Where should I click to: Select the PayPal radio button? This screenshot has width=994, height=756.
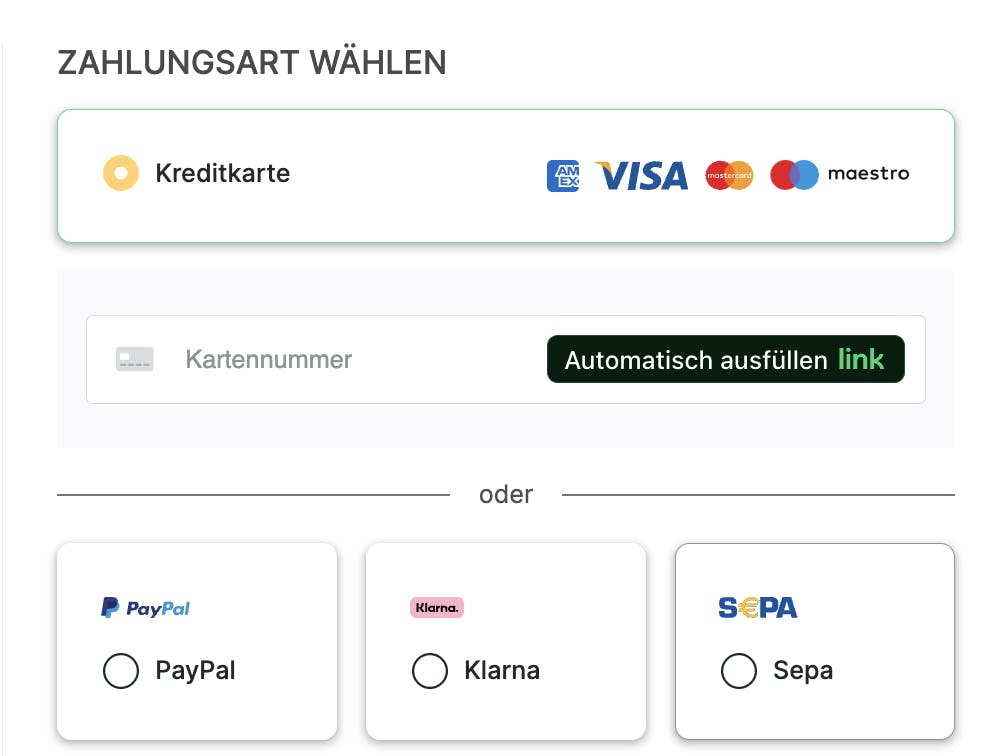[x=121, y=671]
